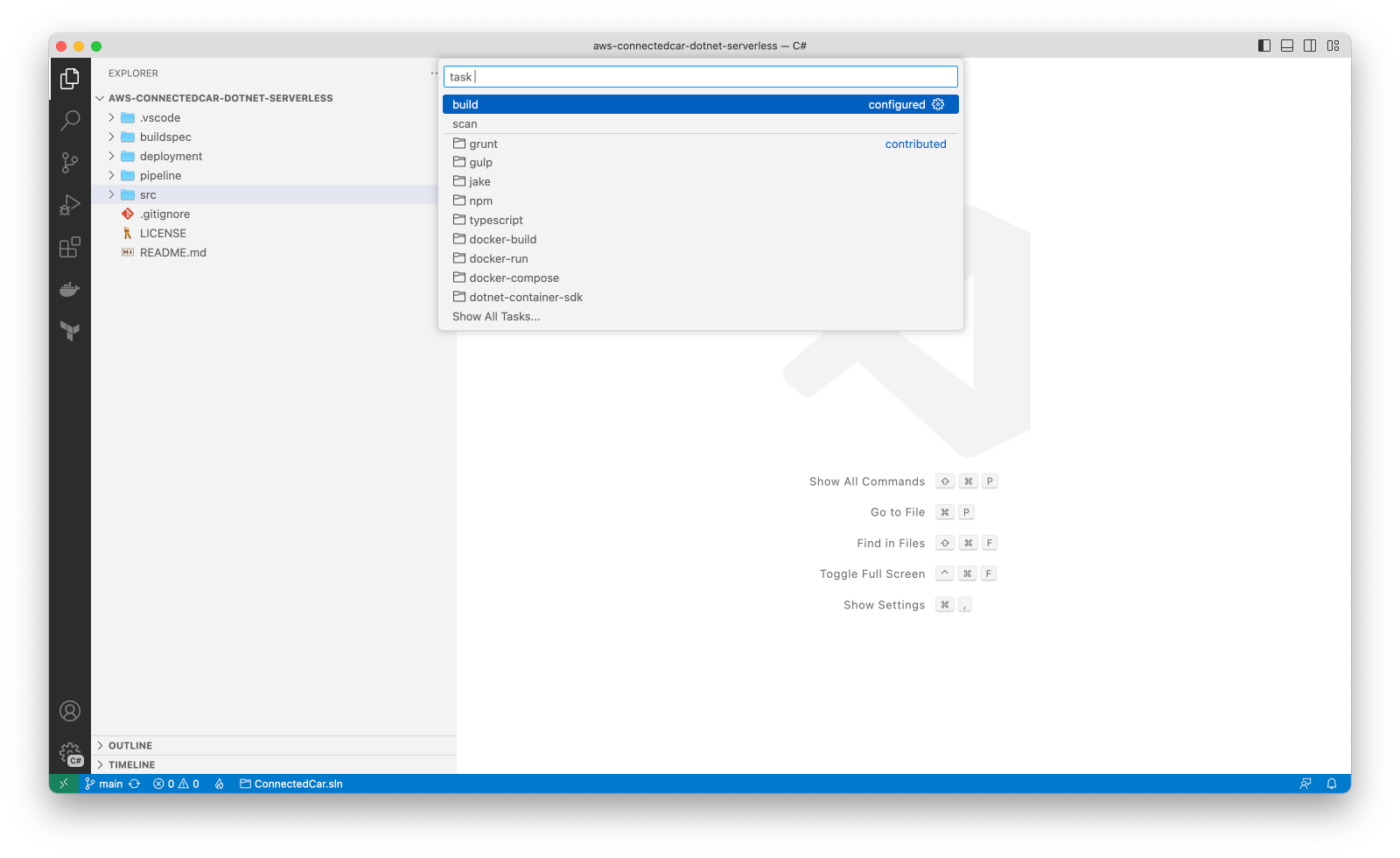1400x858 pixels.
Task: Click the main branch in status bar
Action: (104, 784)
